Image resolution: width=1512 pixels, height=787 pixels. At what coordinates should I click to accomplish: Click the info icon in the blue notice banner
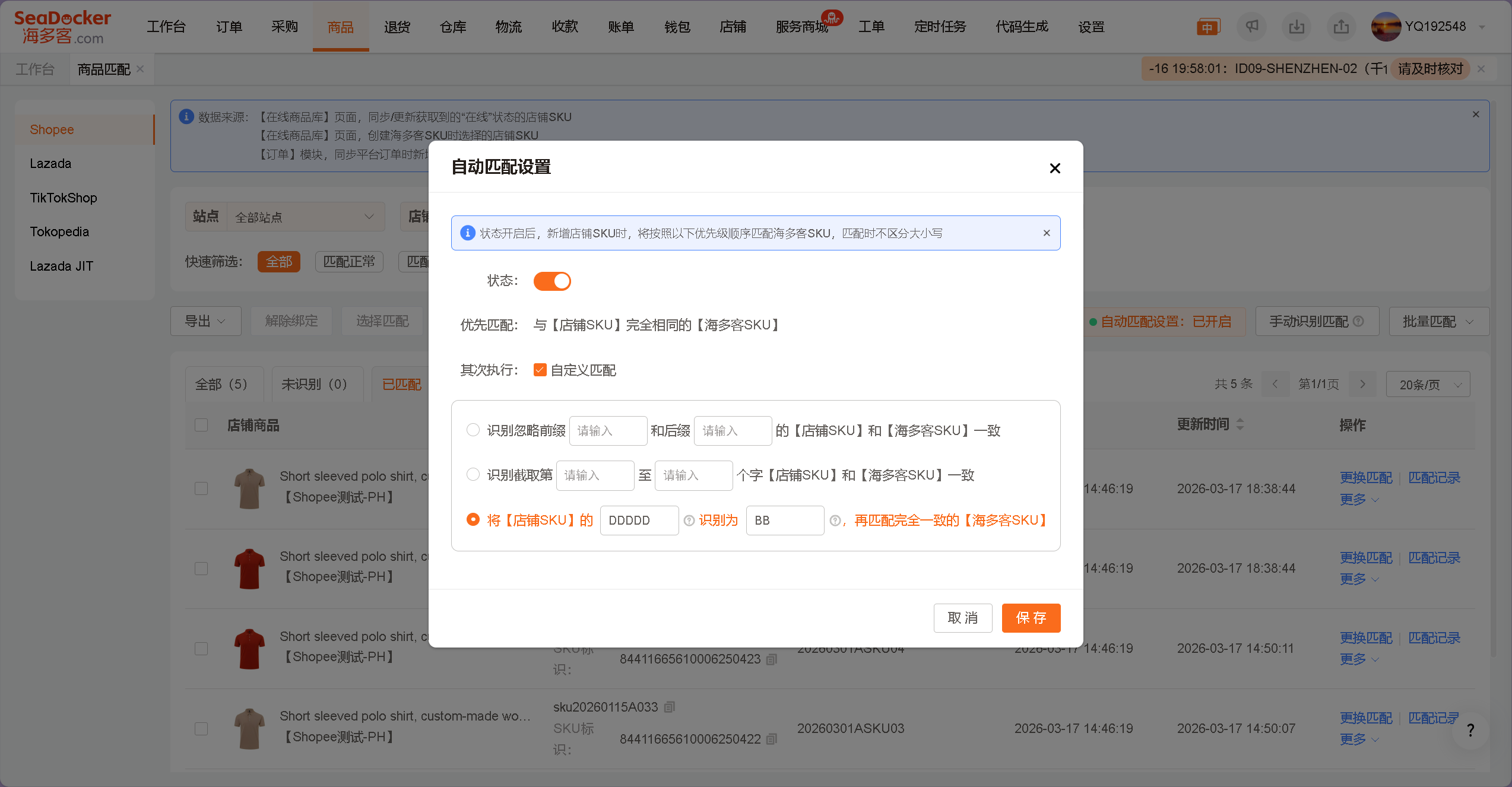[468, 233]
